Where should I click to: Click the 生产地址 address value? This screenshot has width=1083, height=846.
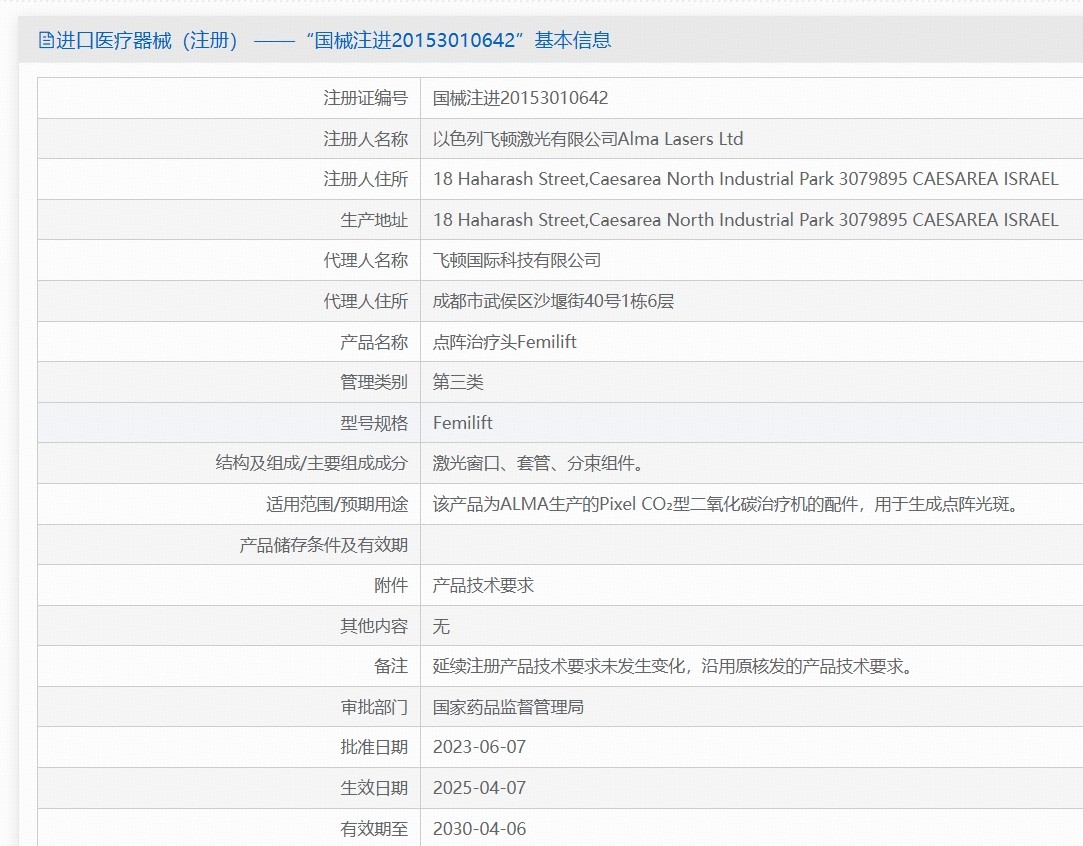[x=745, y=220]
